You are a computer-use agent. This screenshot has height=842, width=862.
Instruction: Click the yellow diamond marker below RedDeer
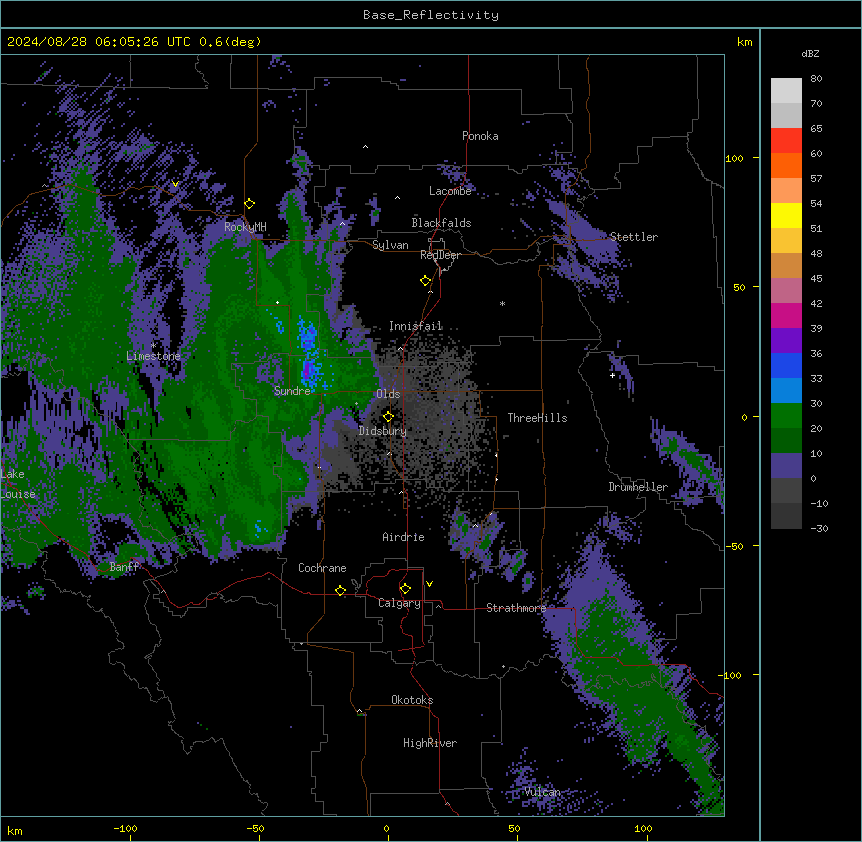[425, 281]
